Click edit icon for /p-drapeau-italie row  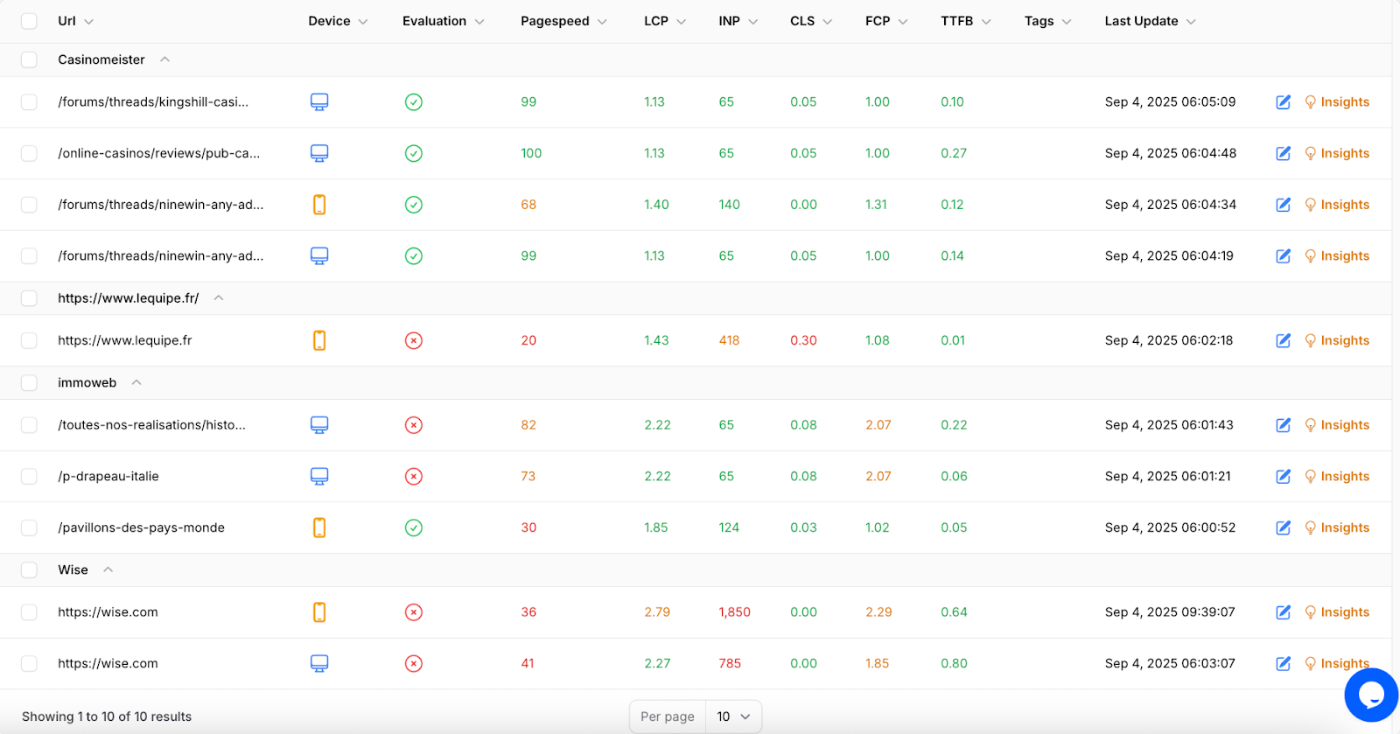(x=1283, y=476)
